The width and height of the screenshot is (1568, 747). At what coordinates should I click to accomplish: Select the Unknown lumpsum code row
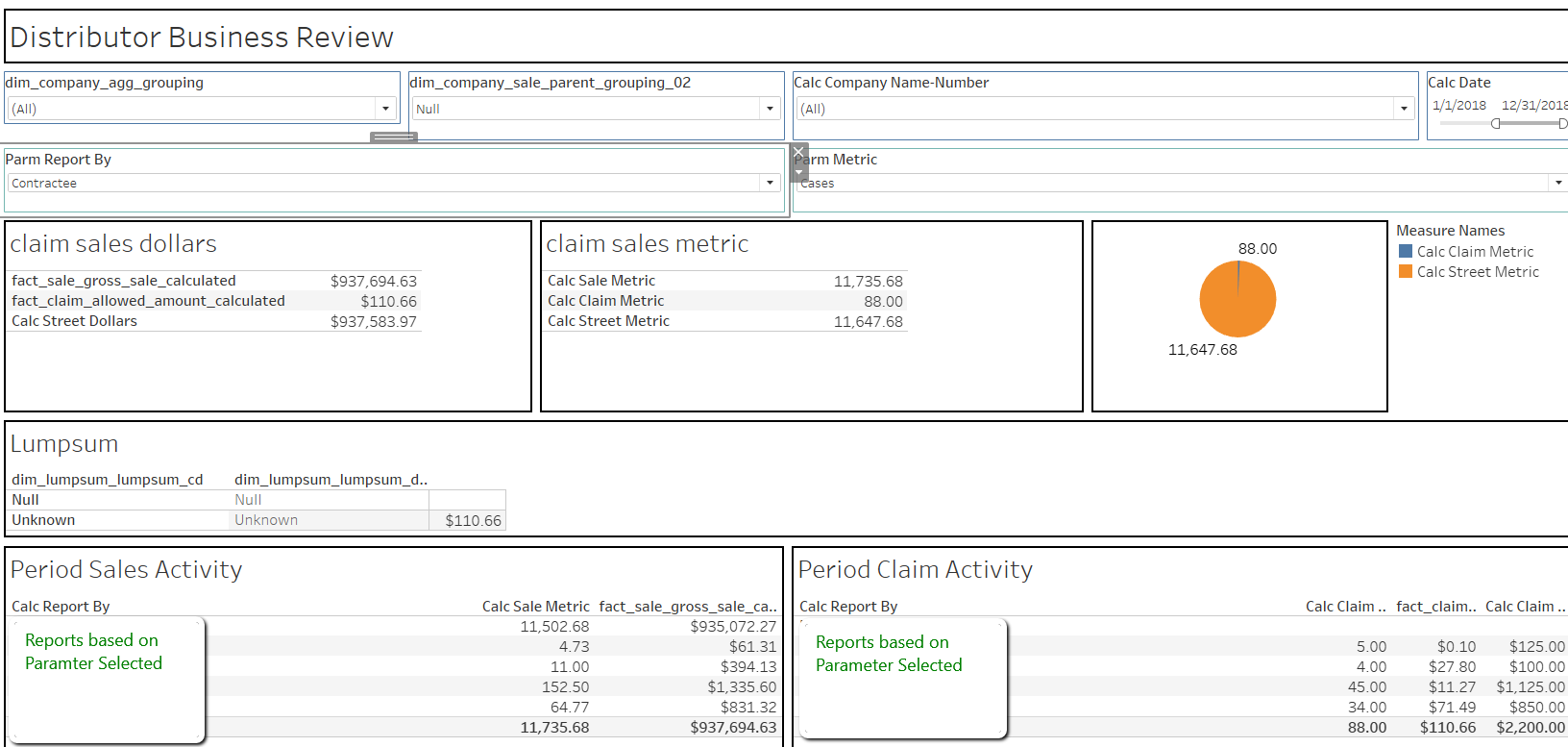tap(43, 520)
